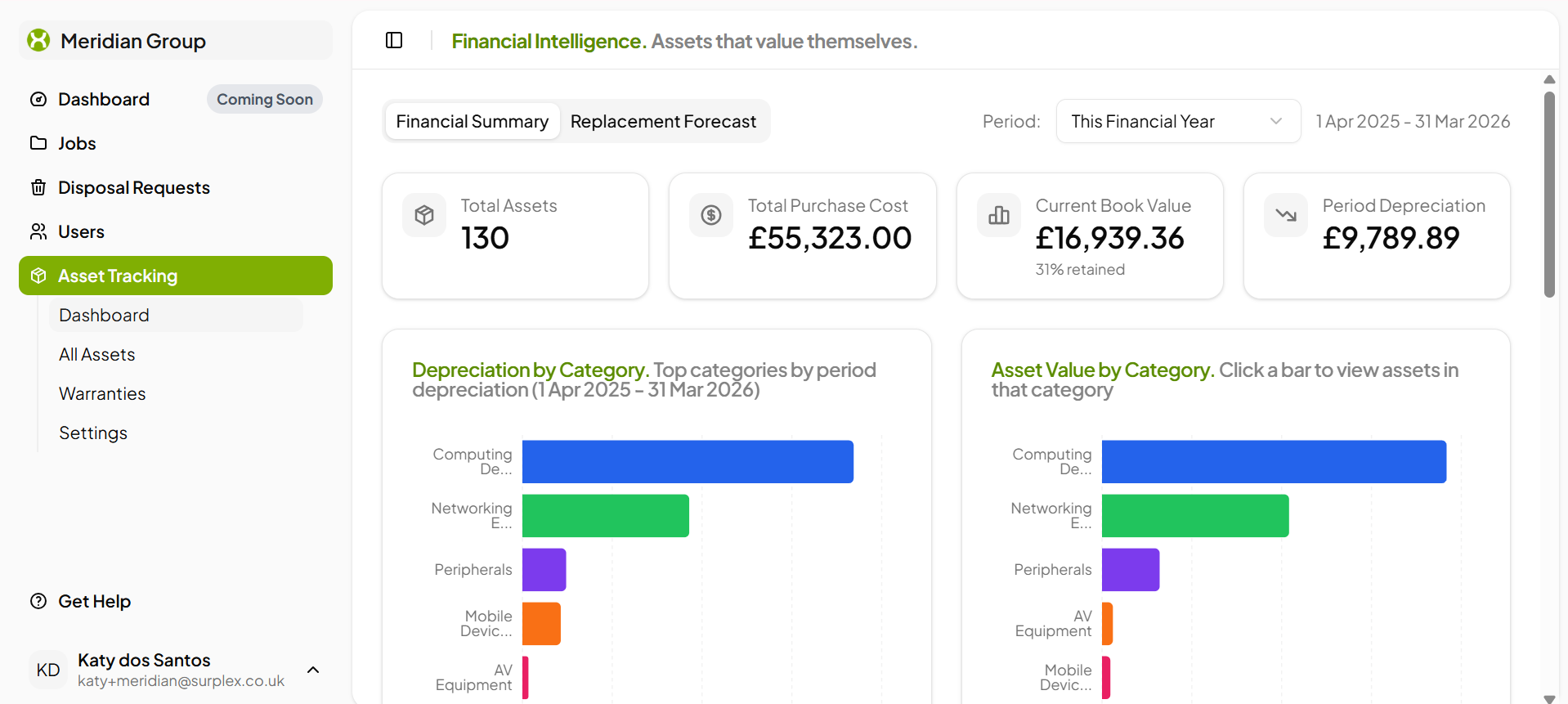
Task: Click the Dashboard gauge icon in sidebar
Action: 38,100
